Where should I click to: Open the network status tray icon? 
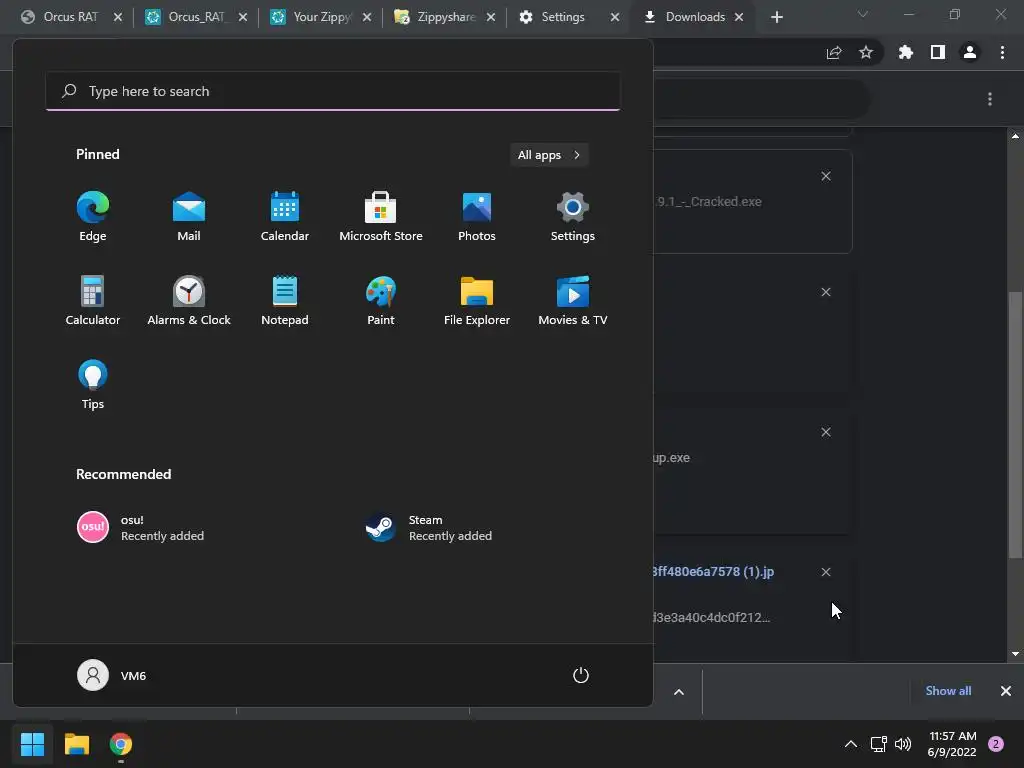(878, 744)
